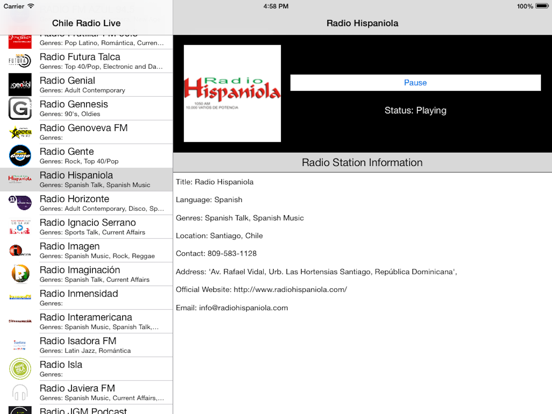Open Radio Isadora FM station
The height and width of the screenshot is (414, 552).
click(86, 345)
